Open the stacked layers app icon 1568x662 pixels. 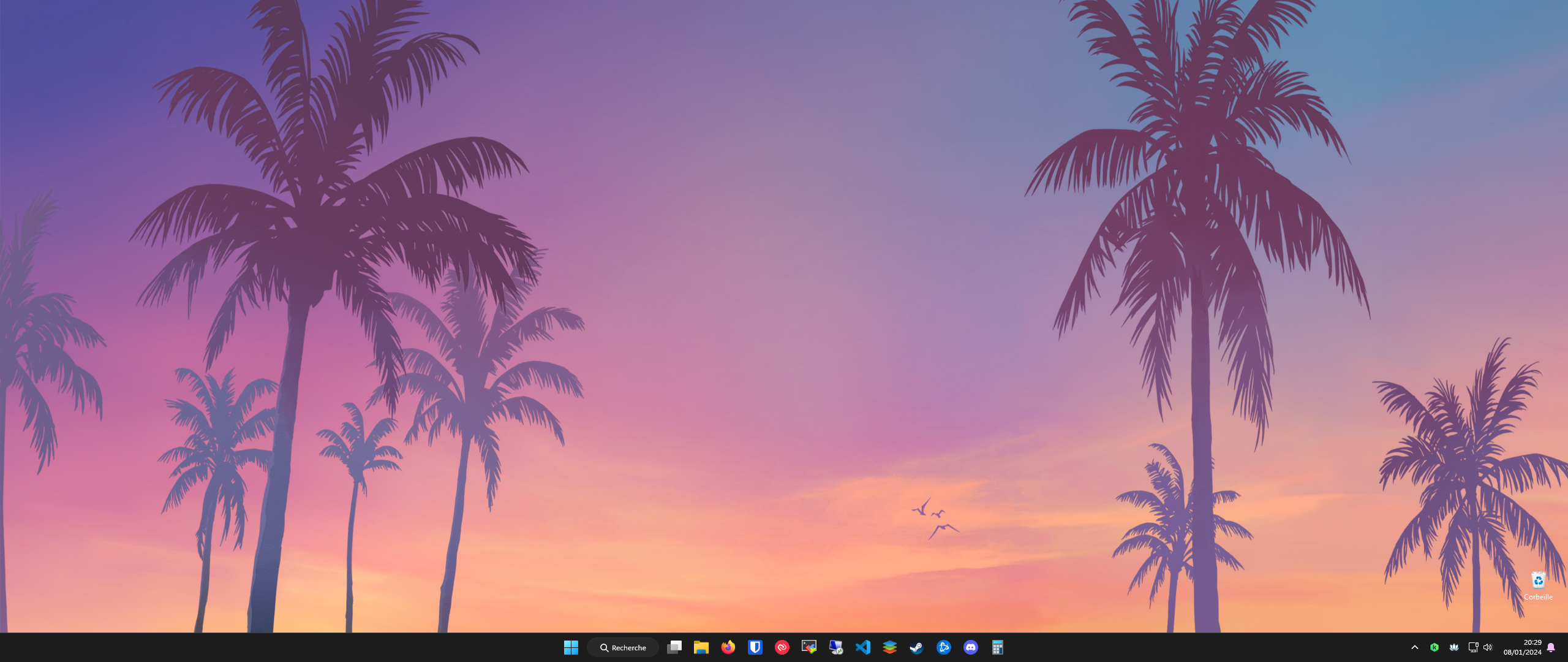[x=890, y=647]
